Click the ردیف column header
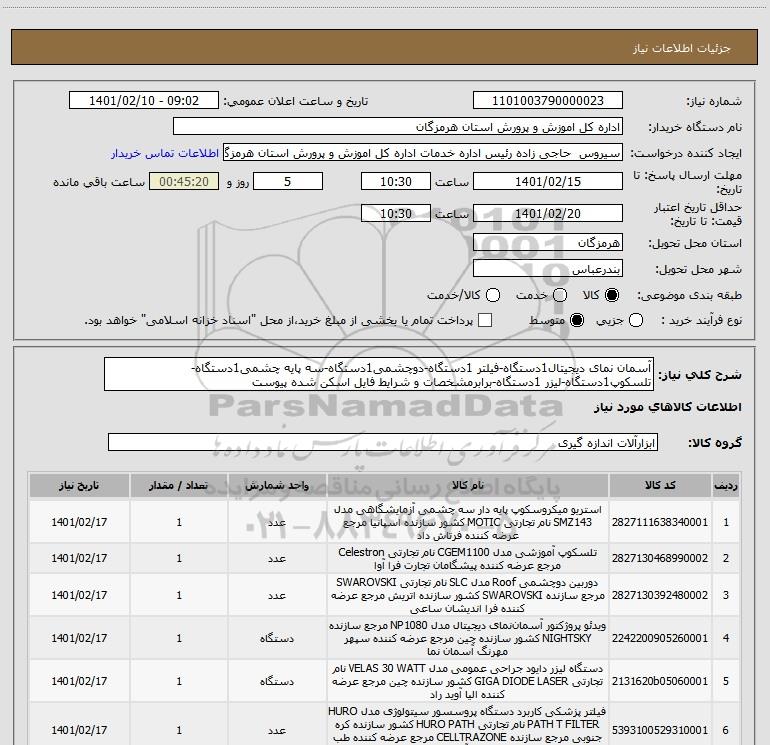770x745 pixels. 726,486
